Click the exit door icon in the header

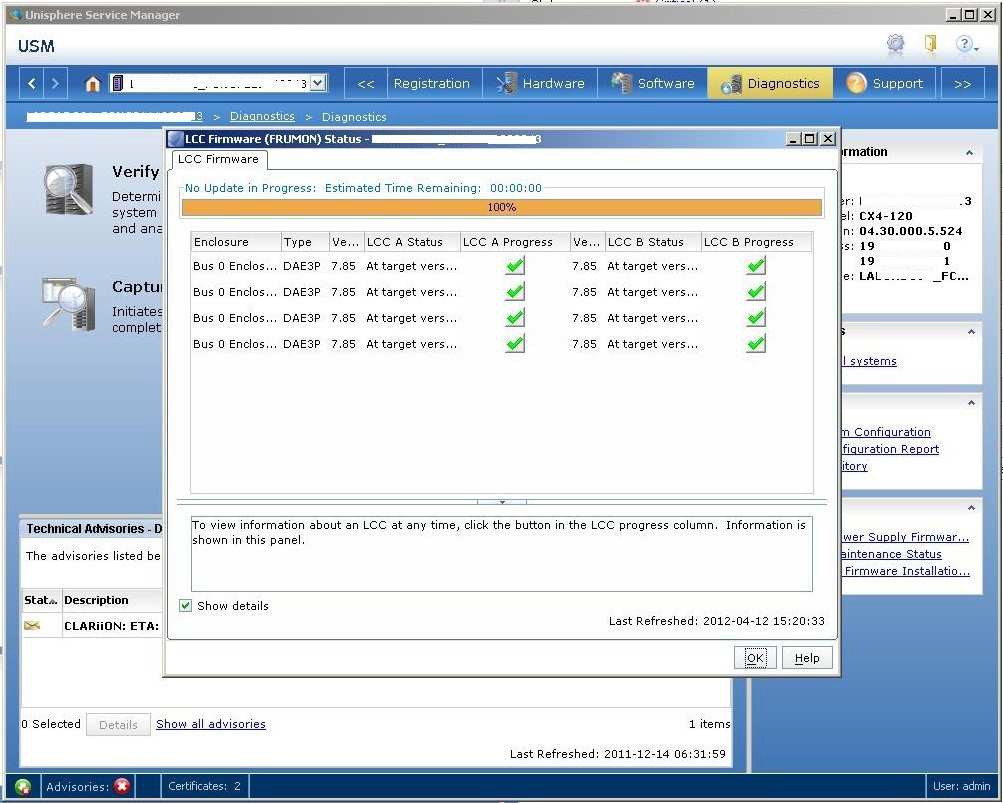930,44
